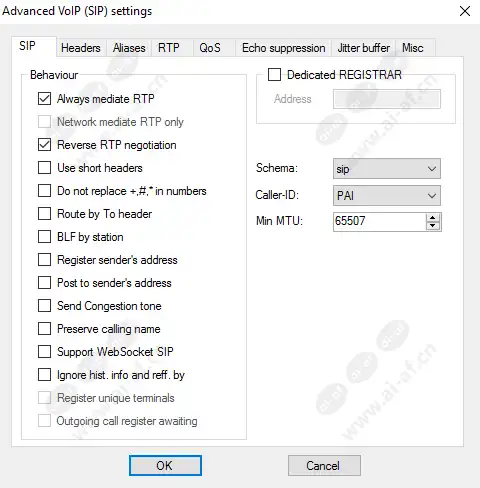This screenshot has width=480, height=488.
Task: Check Preserve calling name
Action: tap(44, 329)
